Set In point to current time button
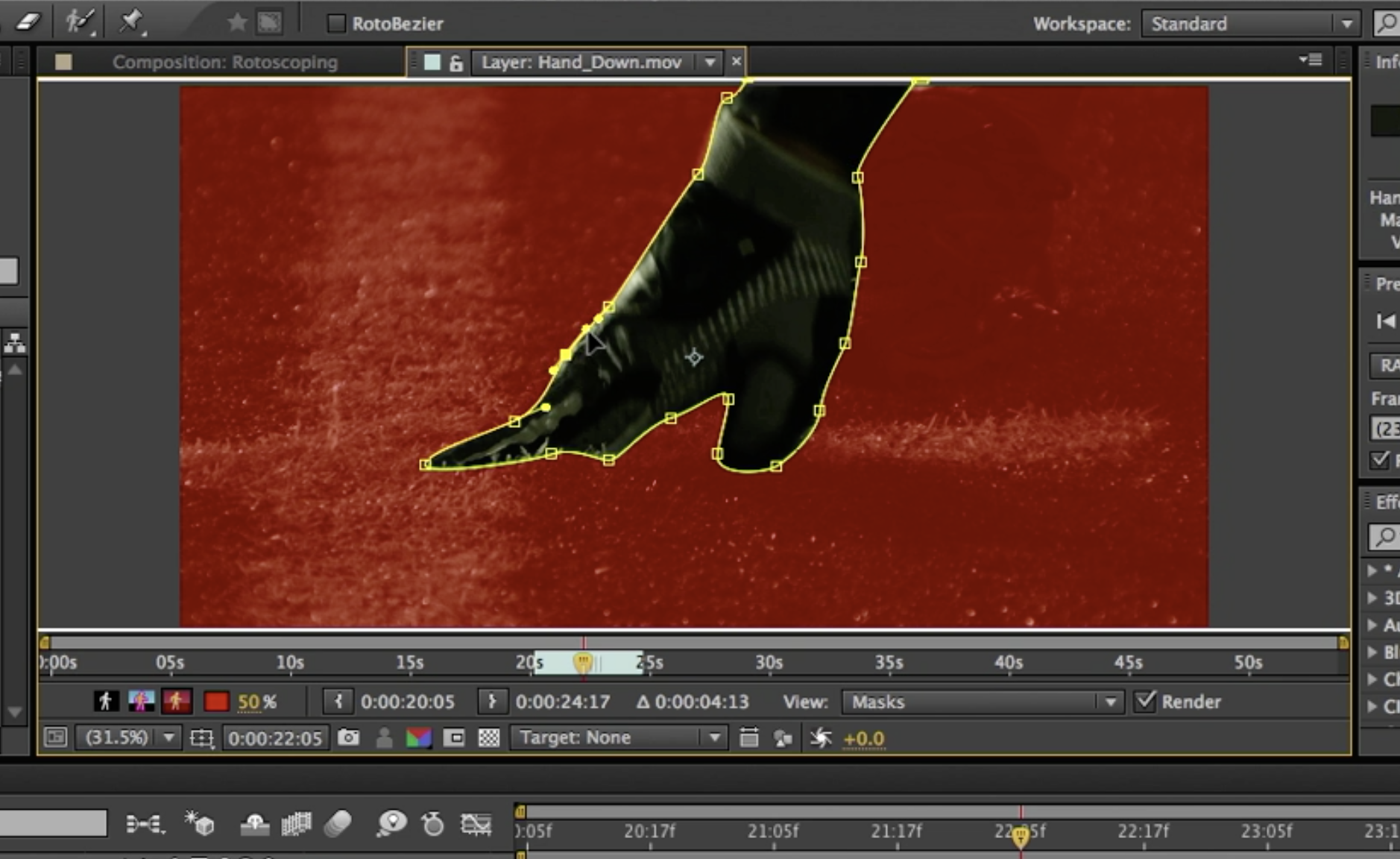This screenshot has height=859, width=1400. (x=338, y=702)
